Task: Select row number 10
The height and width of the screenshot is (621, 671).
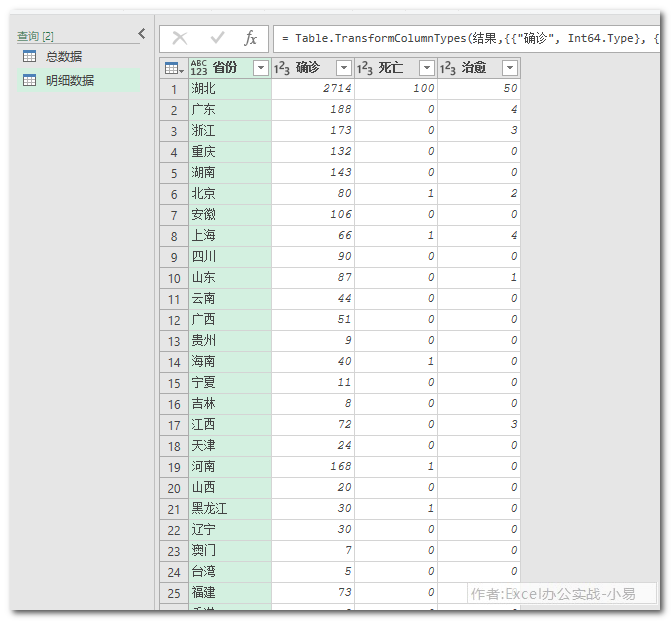Action: [174, 277]
